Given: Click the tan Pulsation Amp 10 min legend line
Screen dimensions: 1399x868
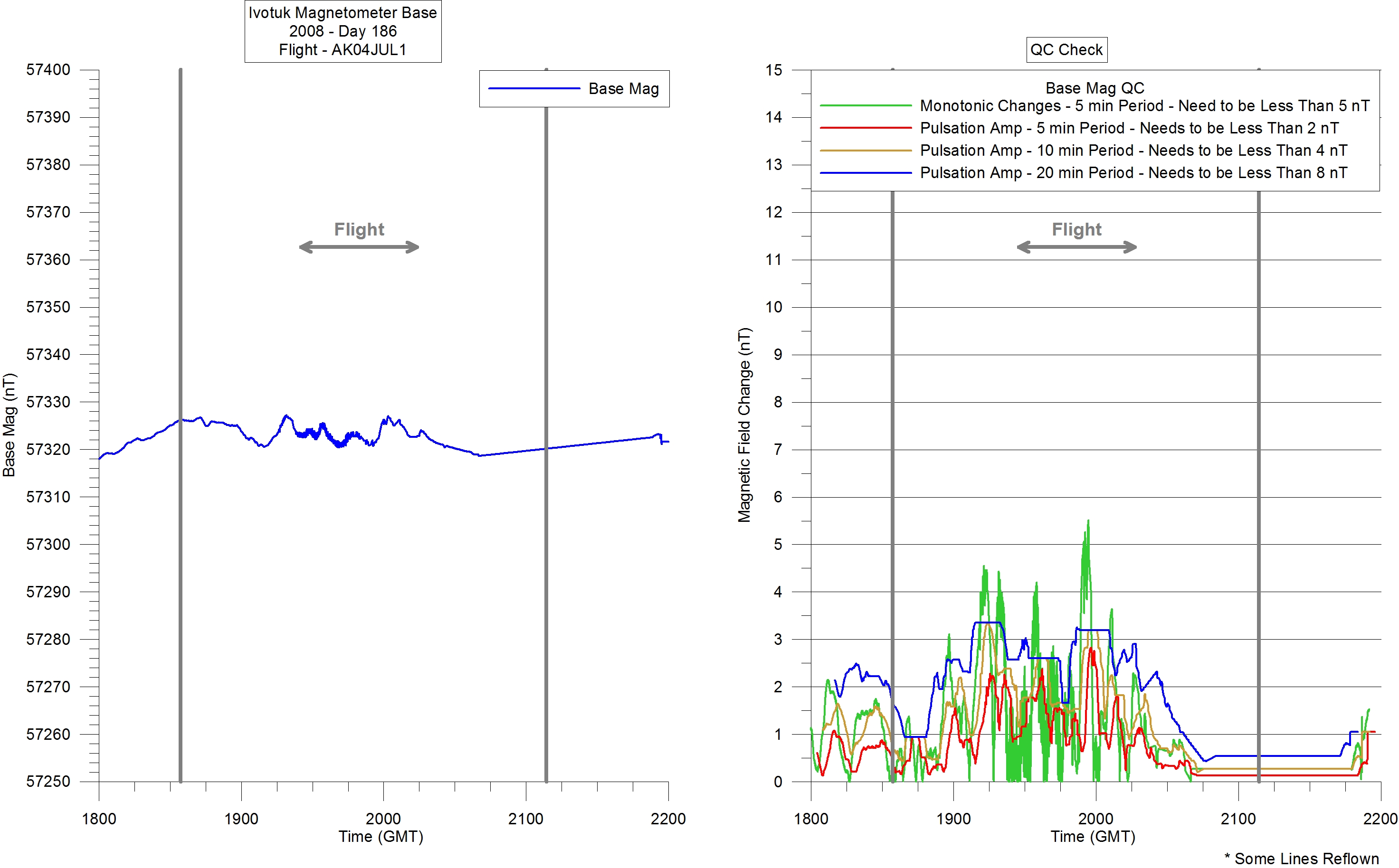Looking at the screenshot, I should tap(866, 150).
